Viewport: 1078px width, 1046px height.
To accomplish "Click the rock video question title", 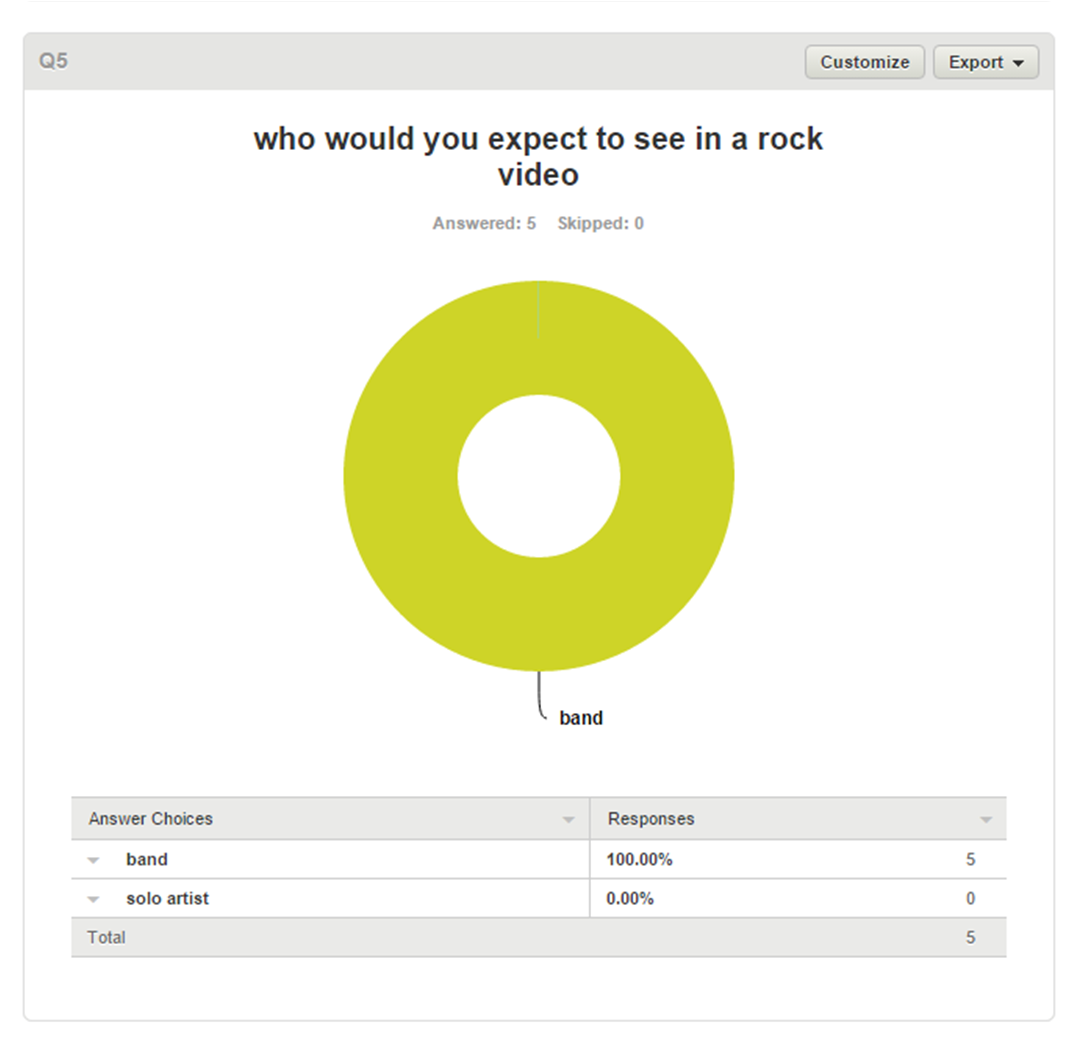I will click(x=538, y=156).
